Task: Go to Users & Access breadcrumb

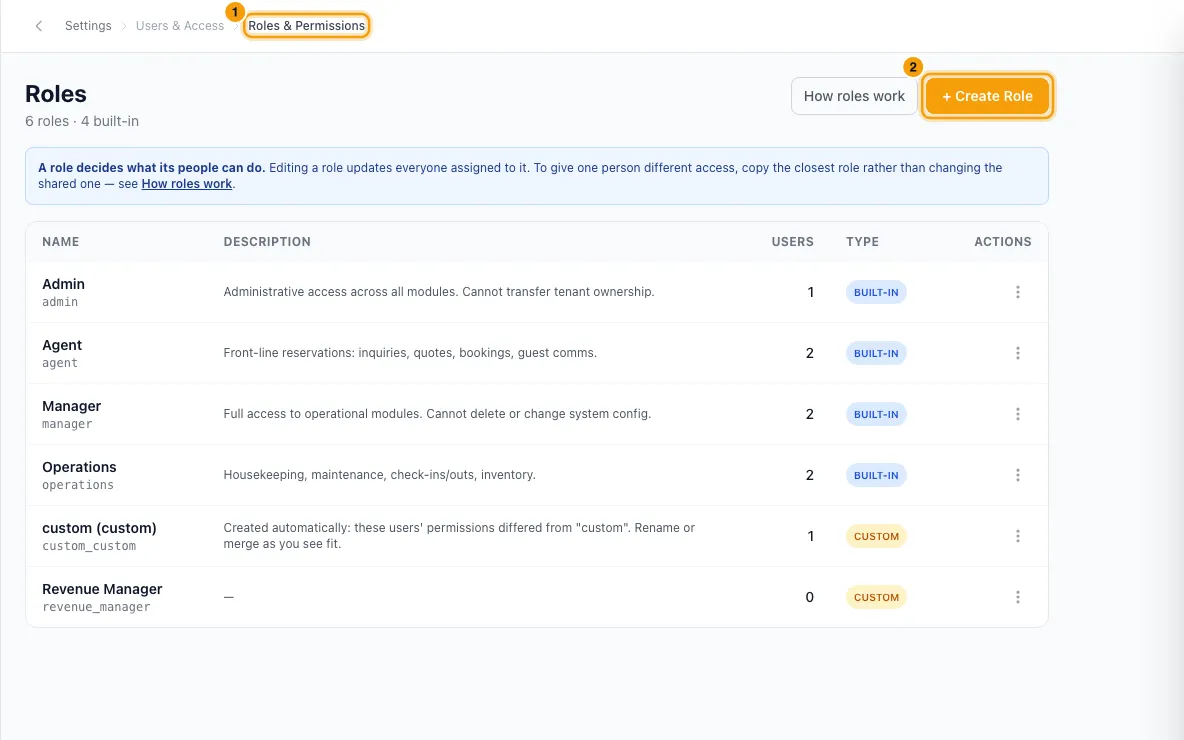Action: click(x=180, y=26)
